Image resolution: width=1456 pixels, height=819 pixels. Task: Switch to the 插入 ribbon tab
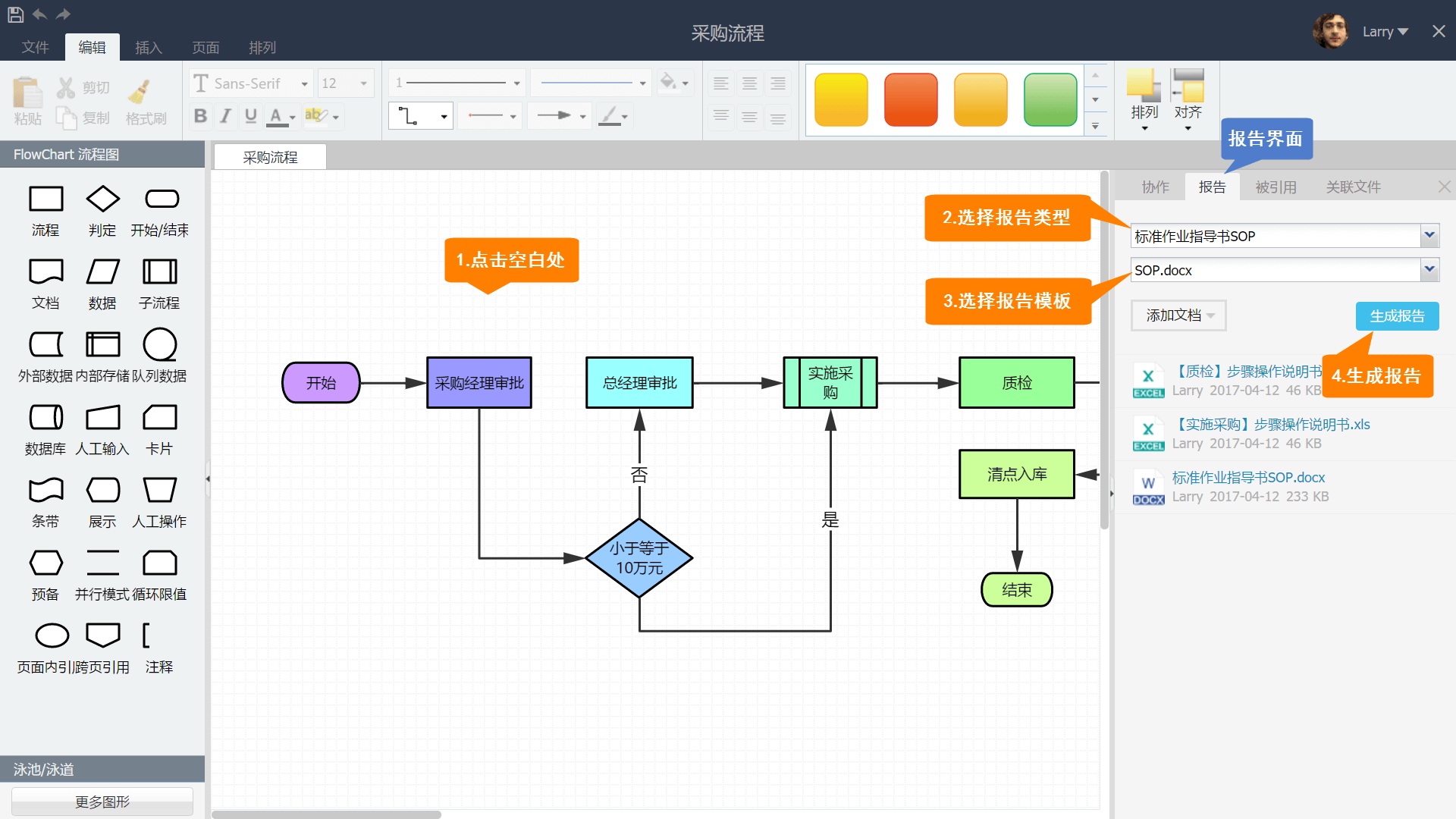pyautogui.click(x=149, y=48)
